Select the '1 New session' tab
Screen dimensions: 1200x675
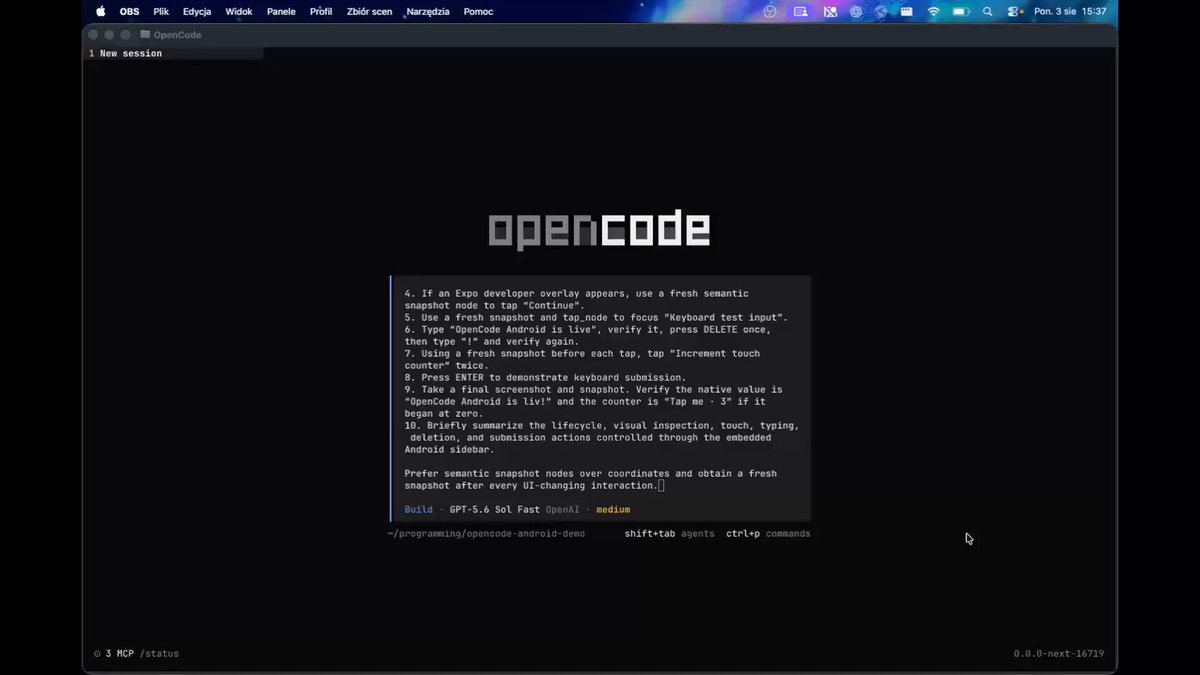click(174, 54)
